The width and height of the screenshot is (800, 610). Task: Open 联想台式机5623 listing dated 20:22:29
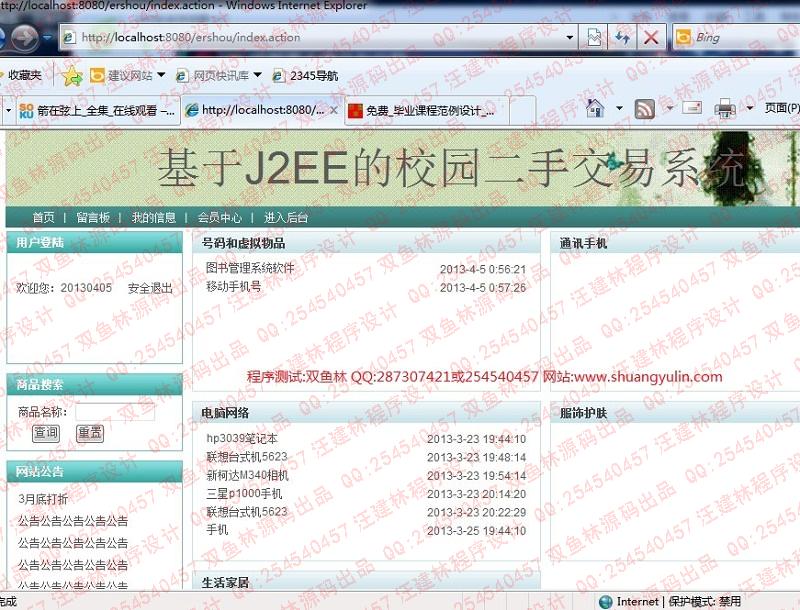pos(247,512)
